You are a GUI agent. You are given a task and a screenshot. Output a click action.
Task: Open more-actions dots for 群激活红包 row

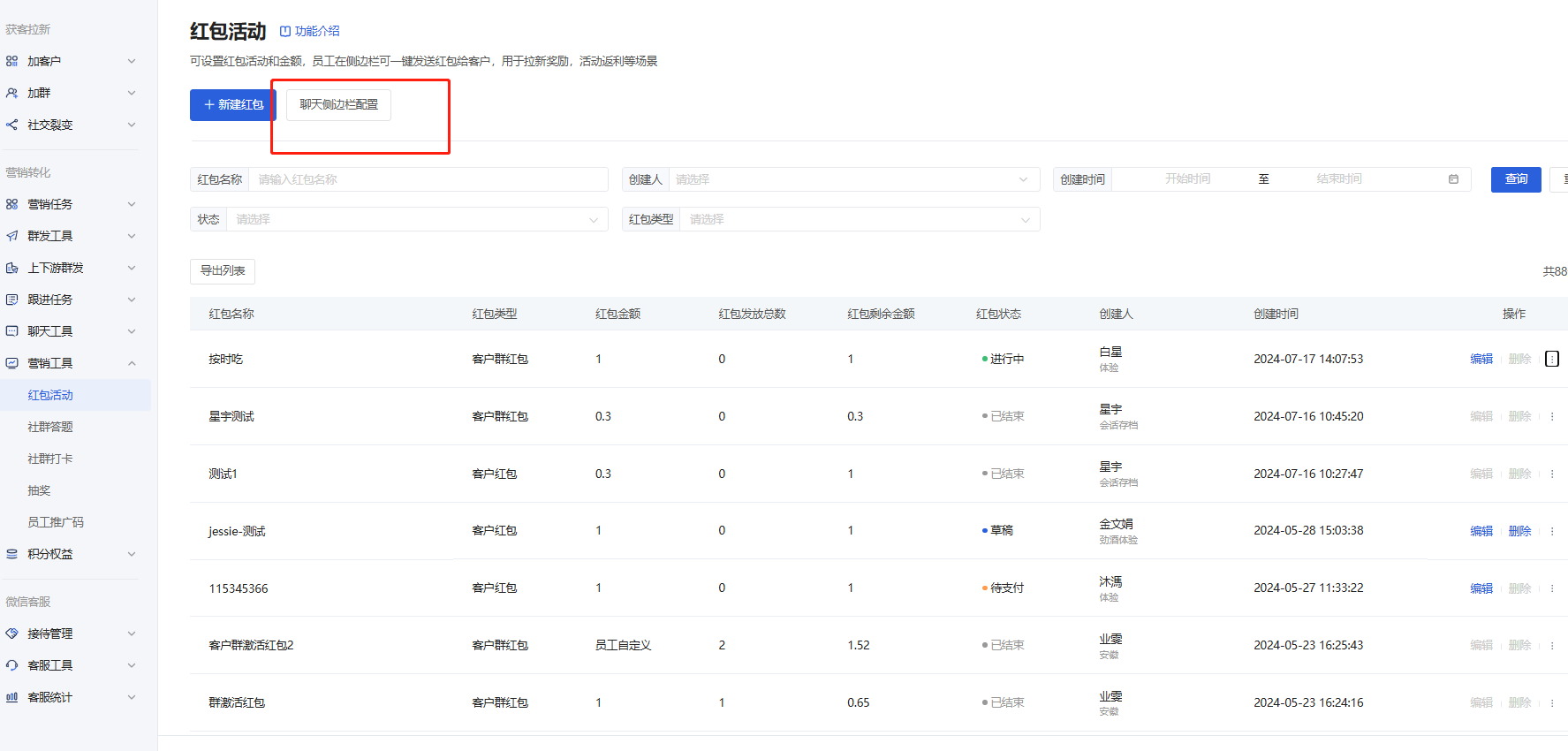click(1552, 702)
